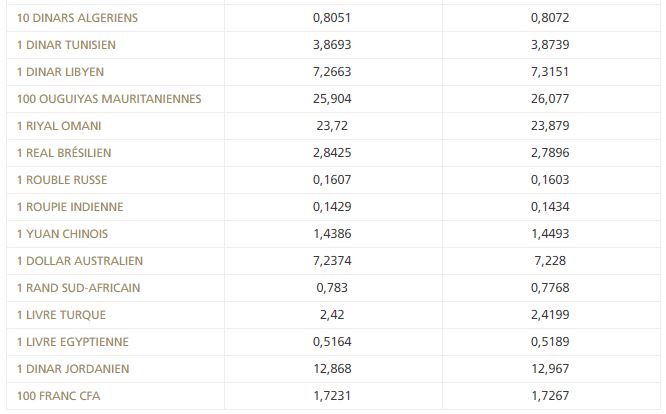
Task: Select the 1 DOLLAR AUSTRALIEN row label
Action: coord(80,261)
